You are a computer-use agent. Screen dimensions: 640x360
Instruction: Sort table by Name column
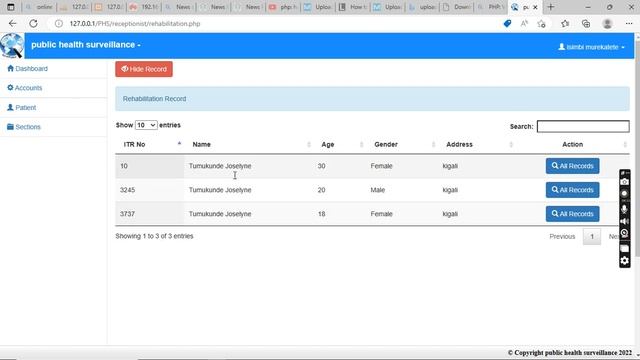click(248, 144)
